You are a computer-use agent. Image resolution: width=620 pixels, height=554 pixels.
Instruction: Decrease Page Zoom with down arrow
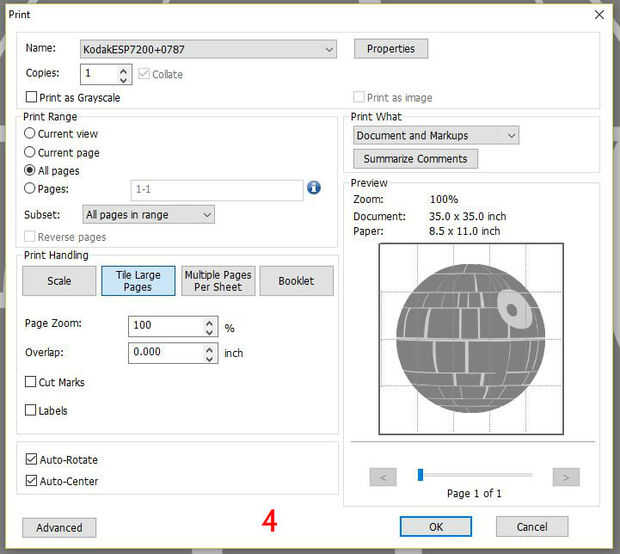pos(209,333)
